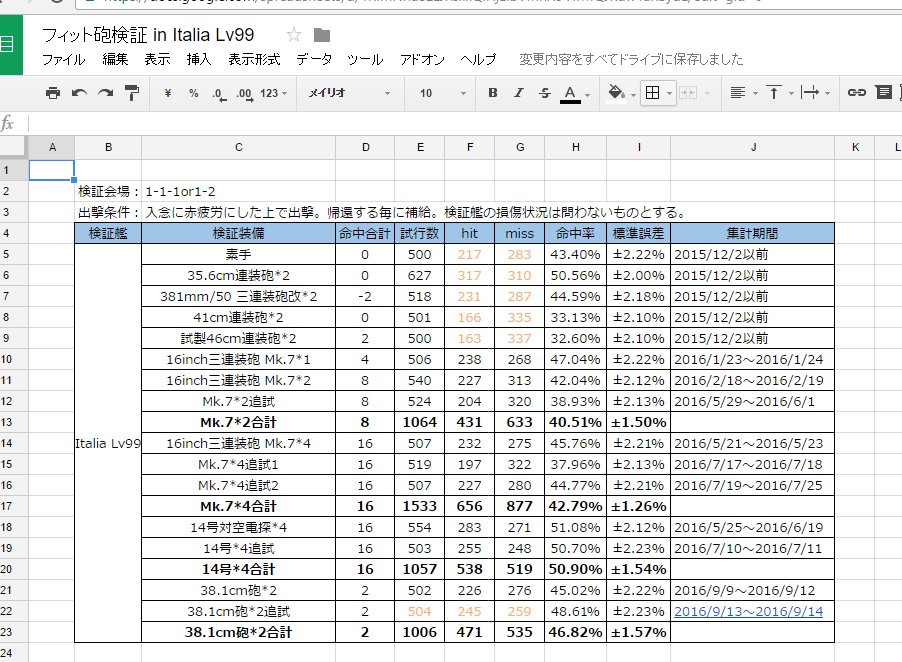This screenshot has height=662, width=902.
Task: Select header cell 標準誤差
Action: (639, 234)
